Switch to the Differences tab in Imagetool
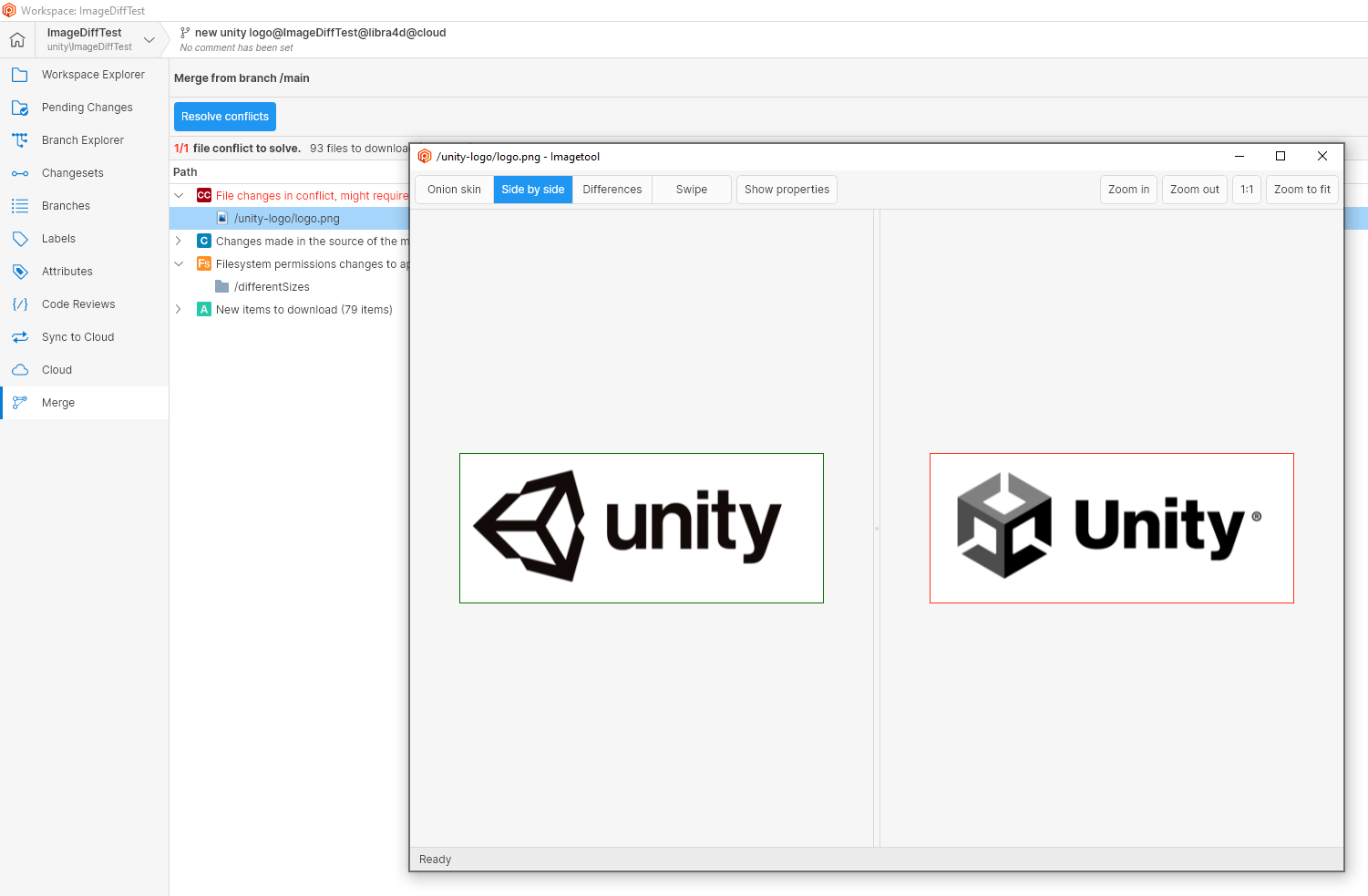The height and width of the screenshot is (896, 1368). tap(612, 189)
